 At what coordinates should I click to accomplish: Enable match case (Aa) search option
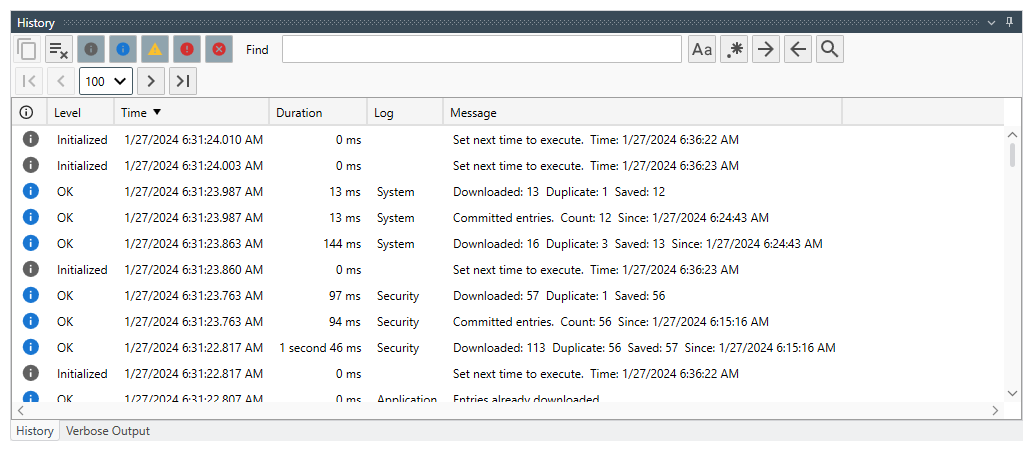703,49
